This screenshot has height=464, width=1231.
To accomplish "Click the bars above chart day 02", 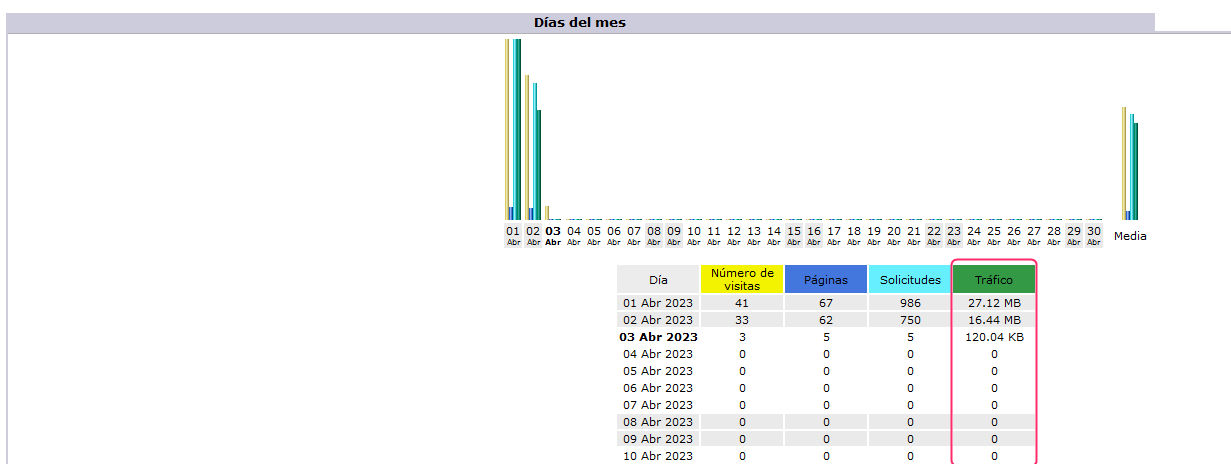I will coord(534,150).
